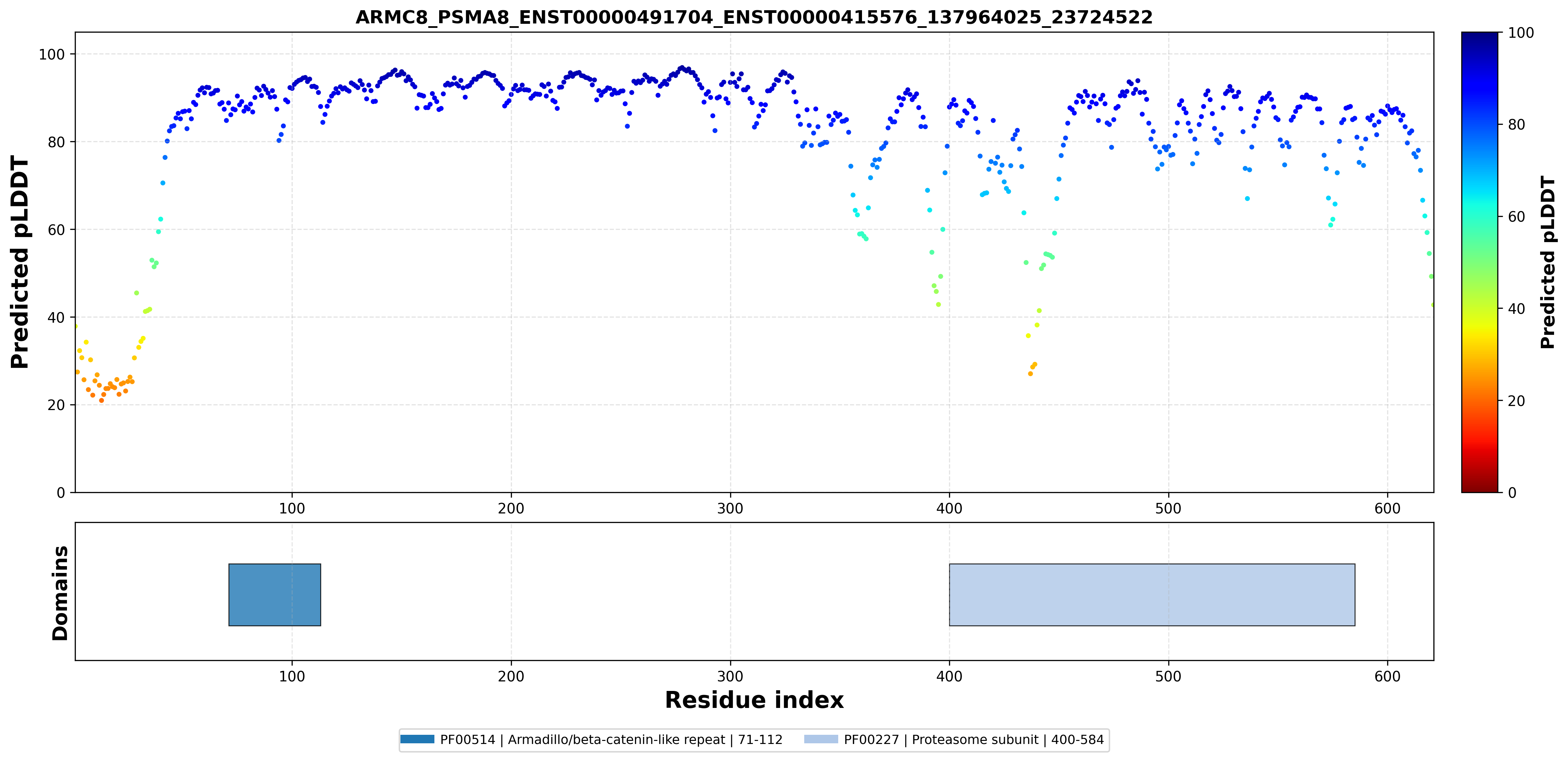This screenshot has width=1568, height=762.
Task: Select the Proteasome subunit domain rectangle
Action: pyautogui.click(x=1152, y=594)
